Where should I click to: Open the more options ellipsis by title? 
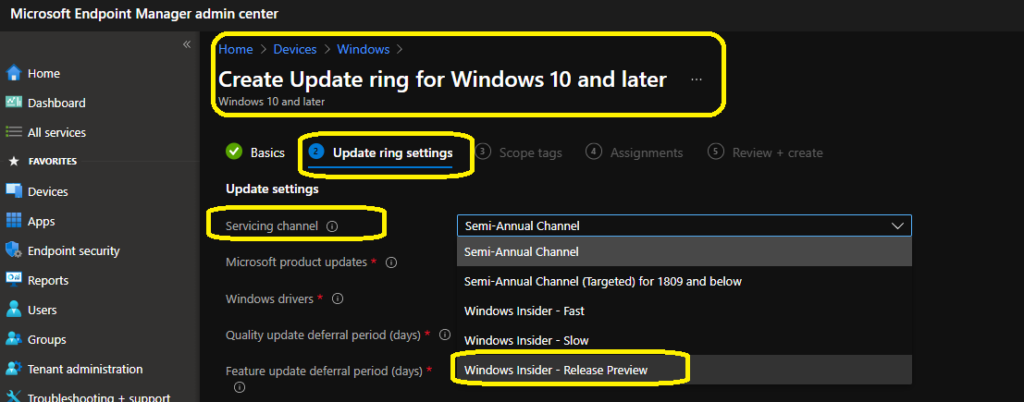pyautogui.click(x=697, y=79)
